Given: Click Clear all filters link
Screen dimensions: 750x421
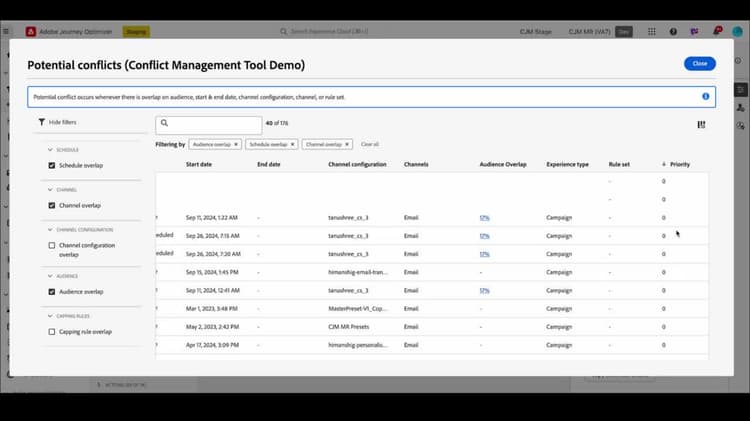Looking at the screenshot, I should click(370, 144).
